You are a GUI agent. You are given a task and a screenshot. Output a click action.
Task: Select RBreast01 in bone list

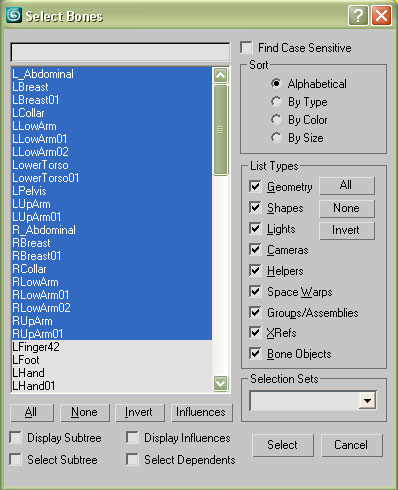tap(112, 256)
